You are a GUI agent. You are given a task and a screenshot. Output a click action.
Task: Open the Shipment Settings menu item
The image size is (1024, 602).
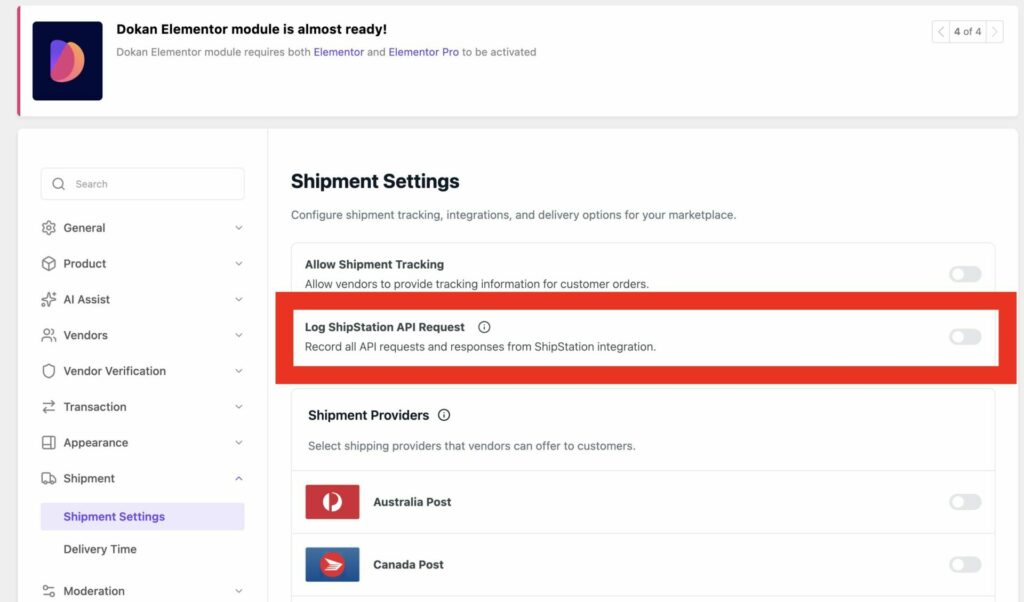pyautogui.click(x=113, y=516)
